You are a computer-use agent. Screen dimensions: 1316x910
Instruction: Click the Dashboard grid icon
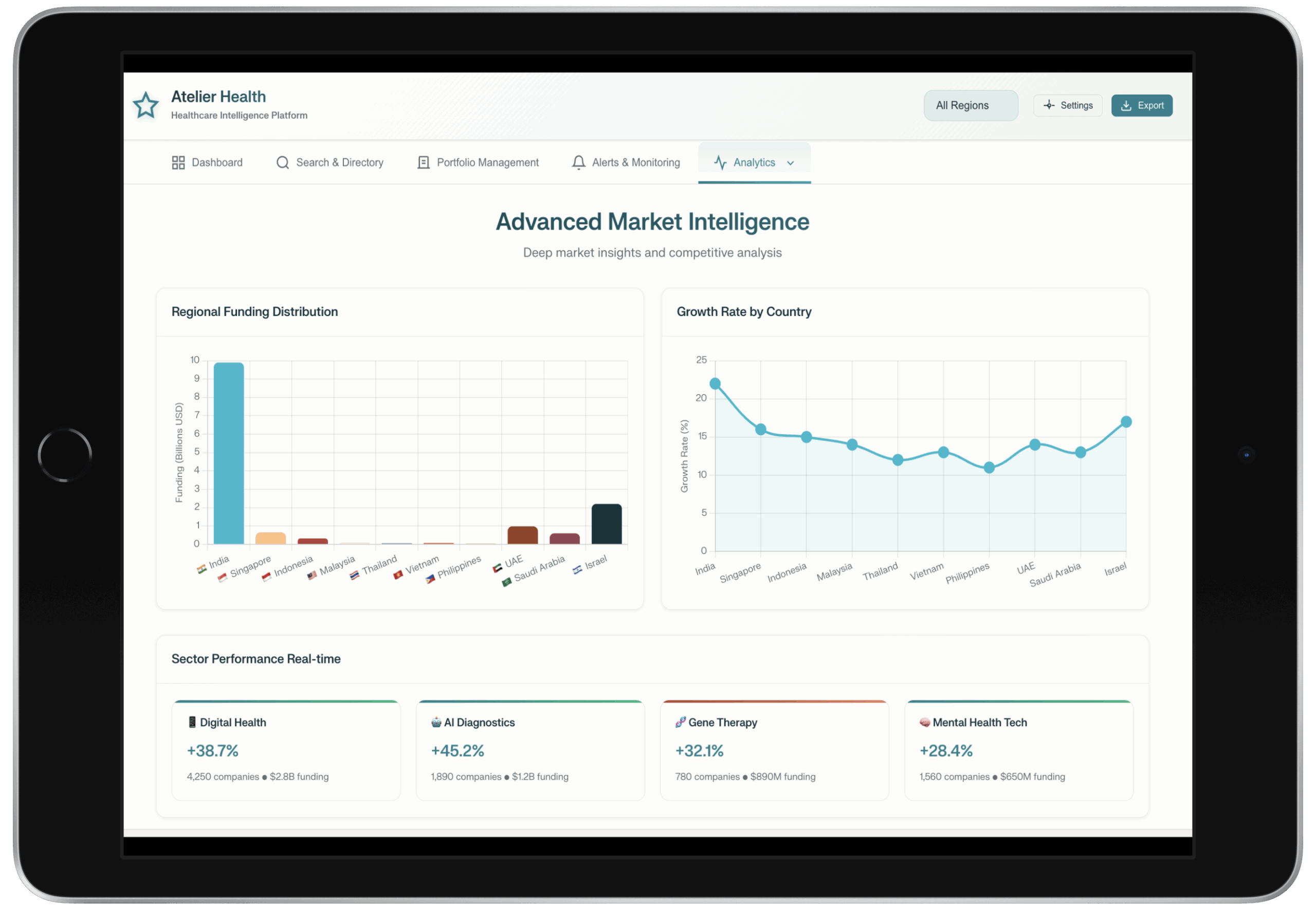[178, 162]
